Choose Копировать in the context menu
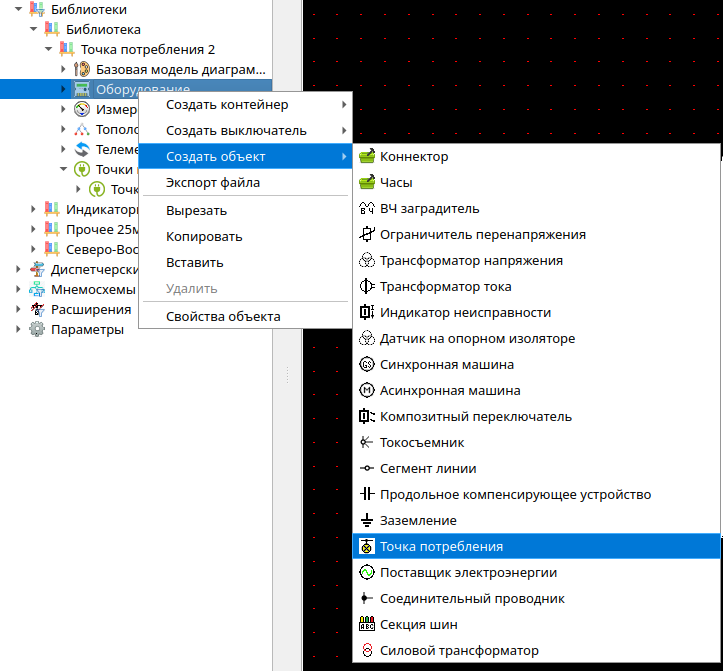The width and height of the screenshot is (723, 671). pos(204,237)
